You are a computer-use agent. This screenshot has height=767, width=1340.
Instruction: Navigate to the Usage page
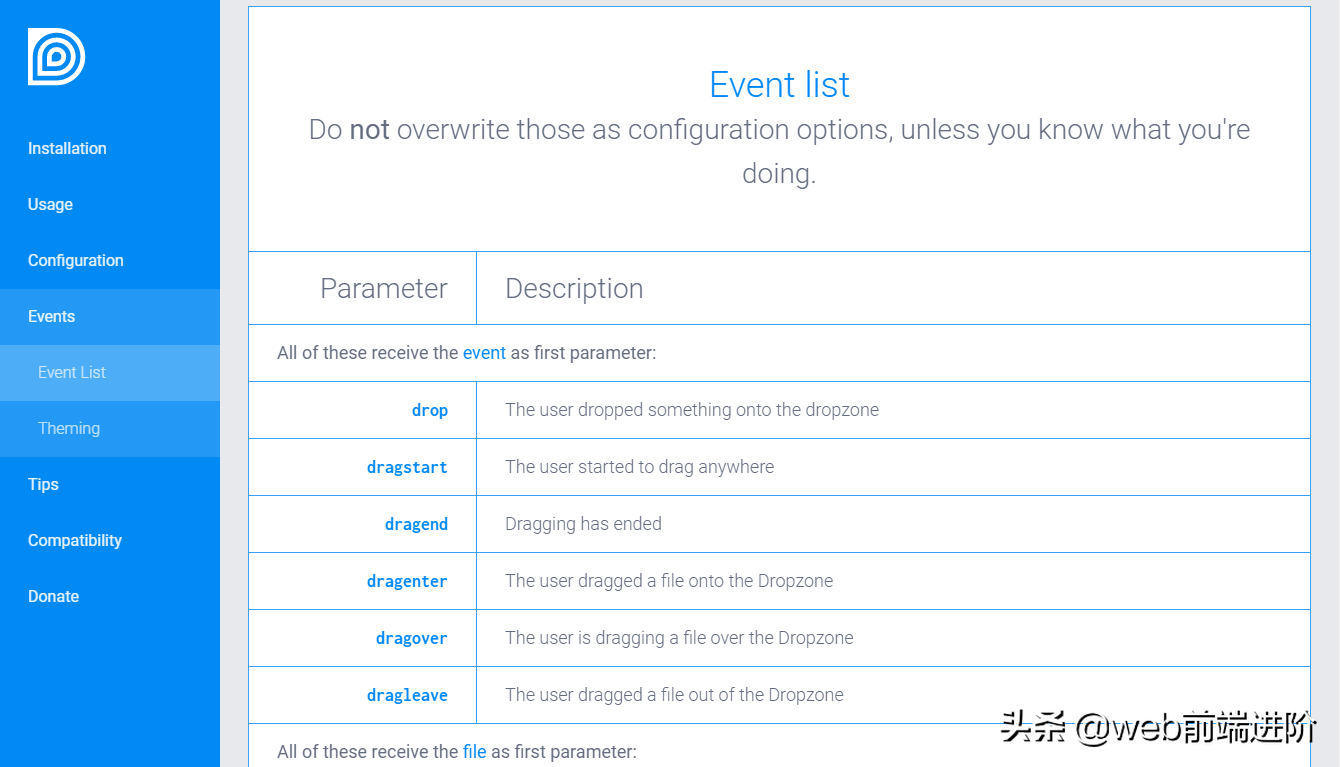50,204
